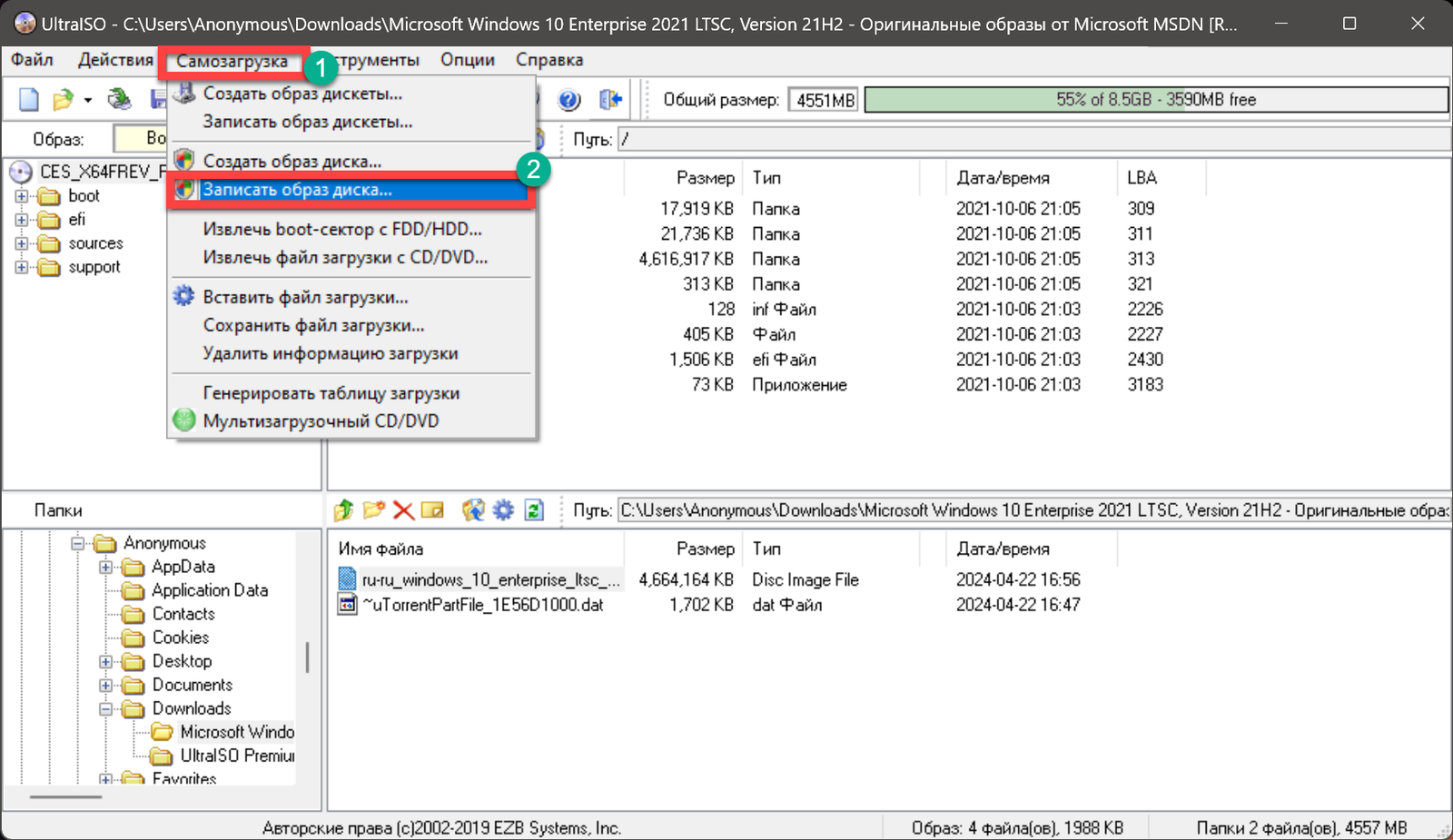Click the New image toolbar icon

(x=29, y=99)
